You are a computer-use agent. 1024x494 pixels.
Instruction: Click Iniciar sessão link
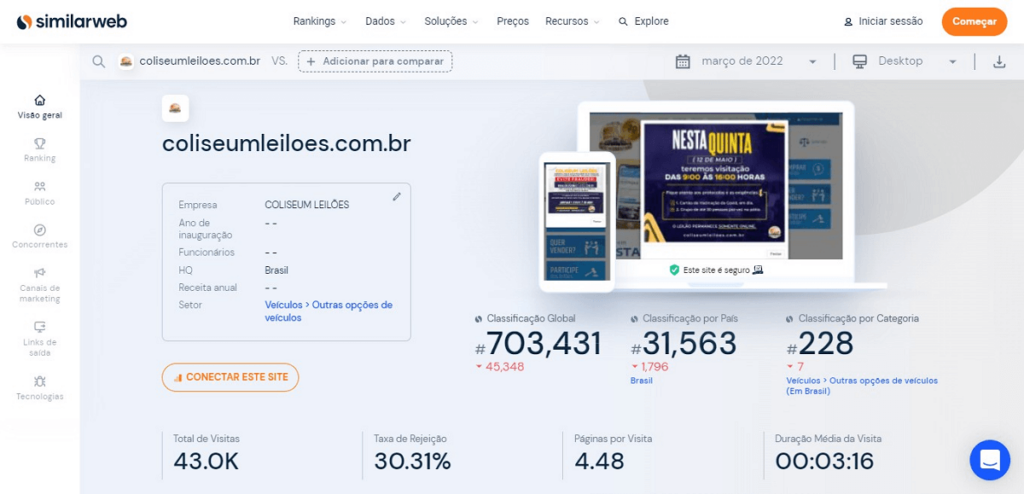pyautogui.click(x=884, y=22)
